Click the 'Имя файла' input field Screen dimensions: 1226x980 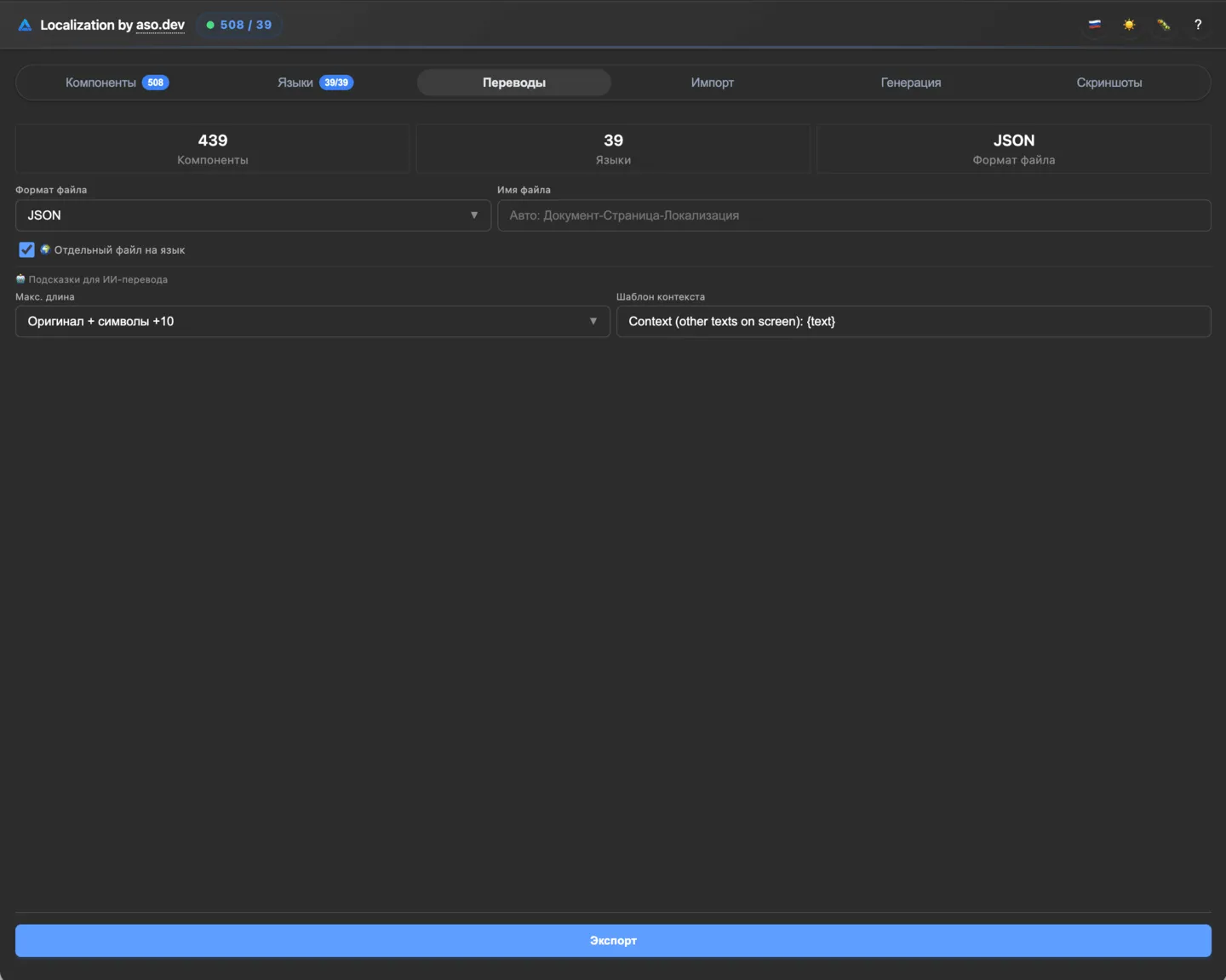(x=853, y=215)
